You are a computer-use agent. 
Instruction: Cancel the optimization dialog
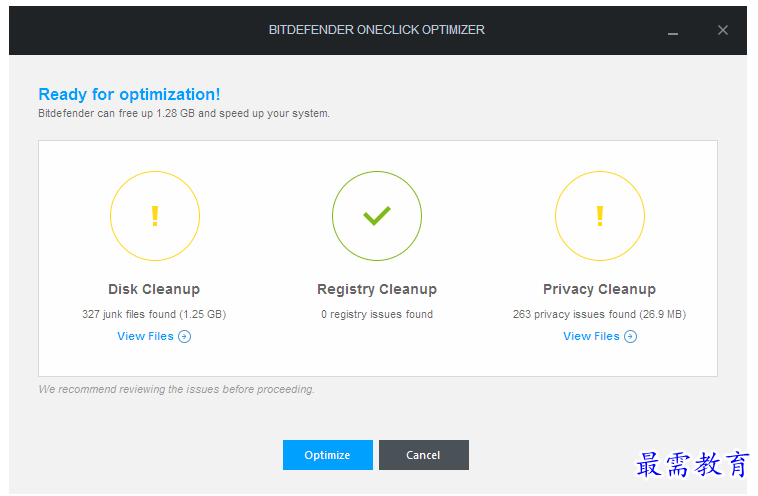click(x=423, y=455)
